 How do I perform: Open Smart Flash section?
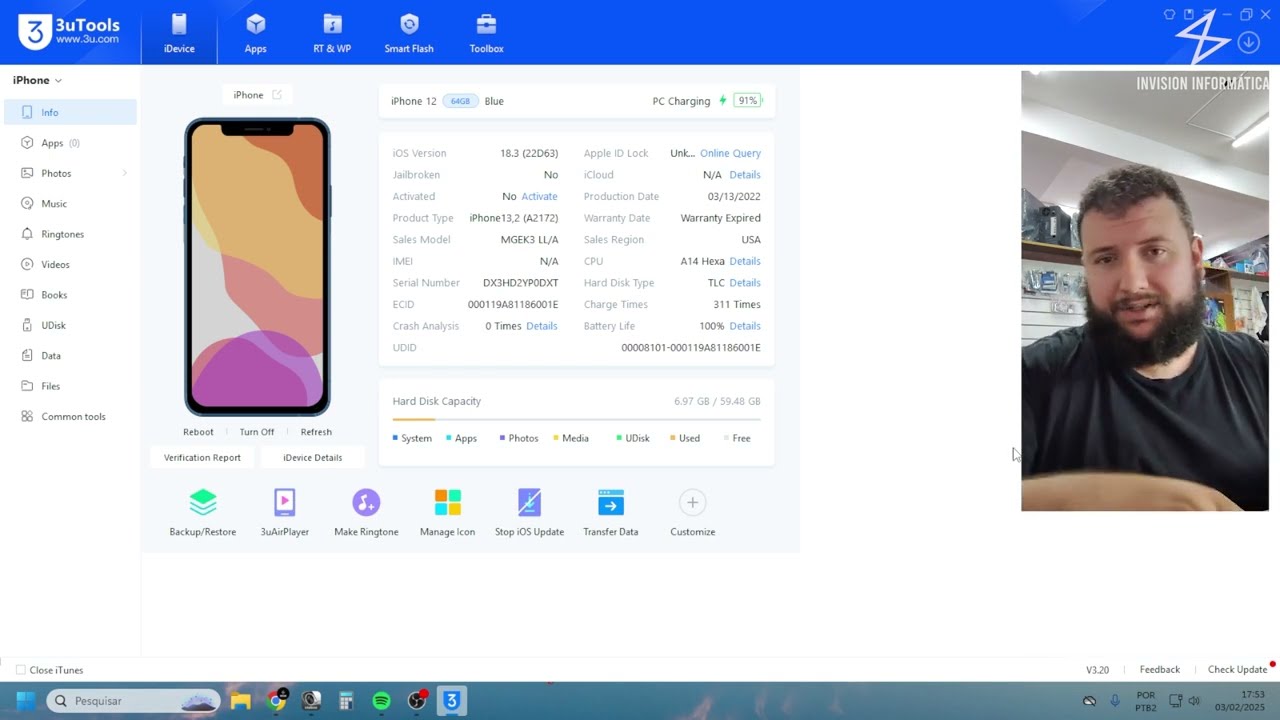[x=409, y=32]
